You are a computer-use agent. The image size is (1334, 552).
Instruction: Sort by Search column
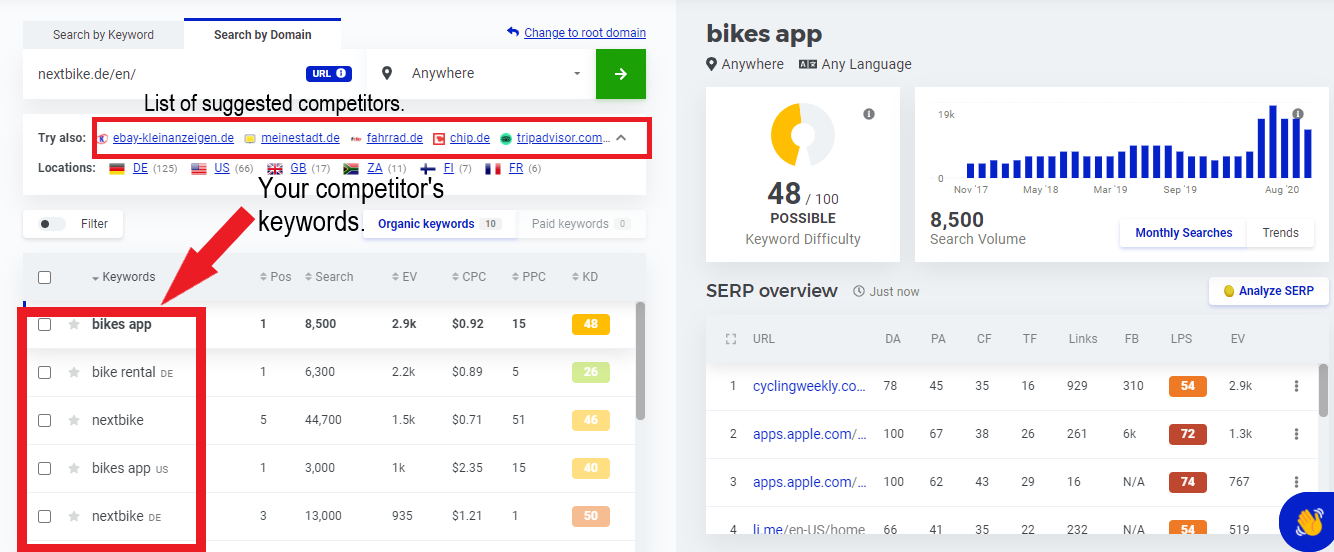329,277
